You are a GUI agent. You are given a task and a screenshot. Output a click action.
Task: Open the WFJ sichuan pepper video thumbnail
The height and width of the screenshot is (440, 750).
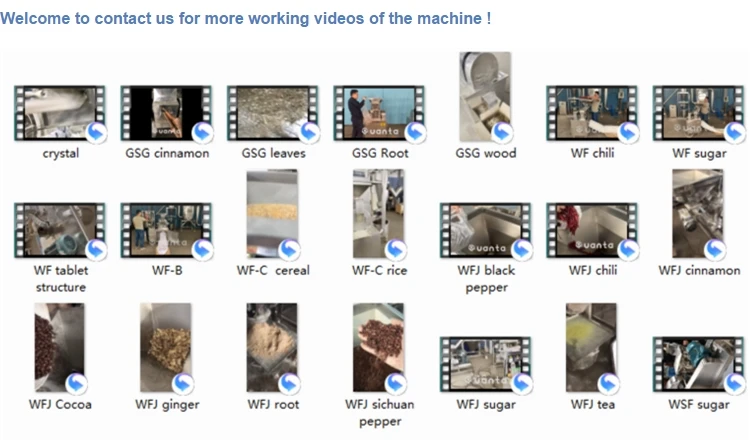(x=379, y=348)
